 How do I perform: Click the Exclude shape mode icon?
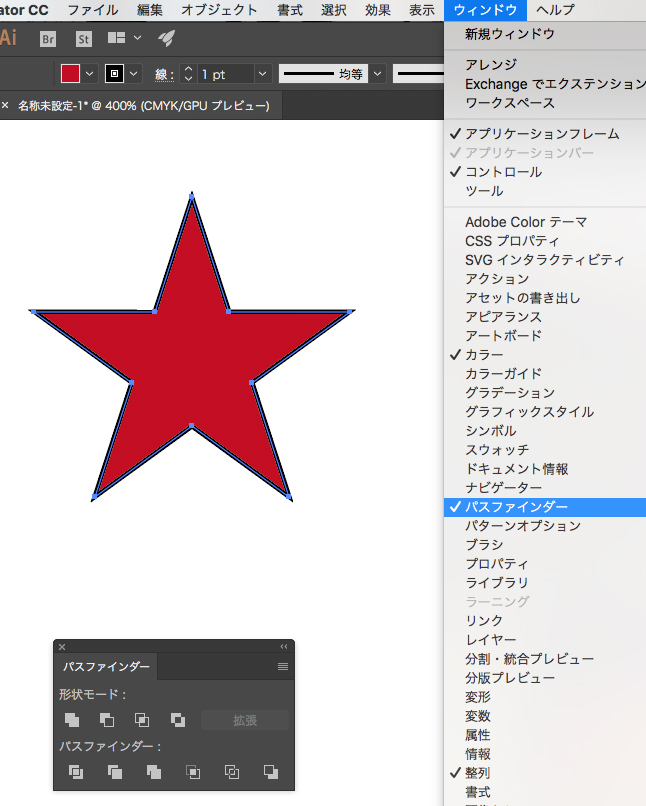click(177, 720)
